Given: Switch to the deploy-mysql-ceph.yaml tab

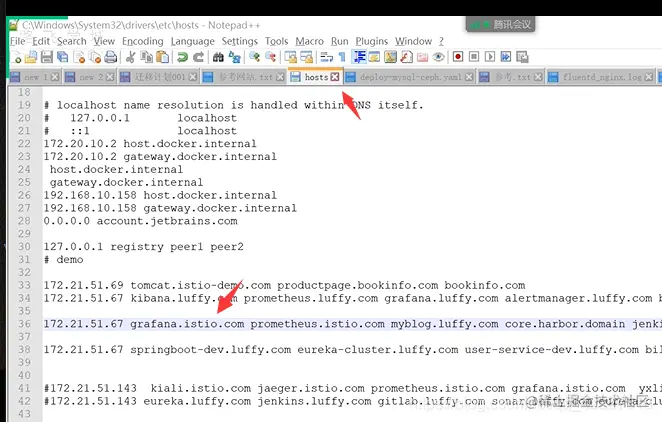Looking at the screenshot, I should tap(410, 77).
